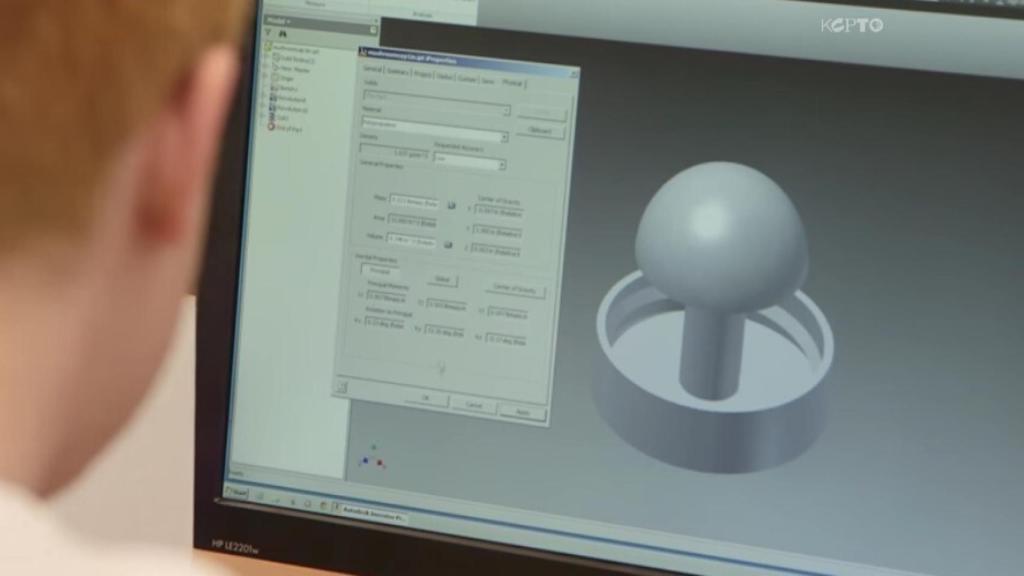This screenshot has width=1024, height=576.
Task: Expand the Model browser panel dropdown
Action: [x=287, y=20]
